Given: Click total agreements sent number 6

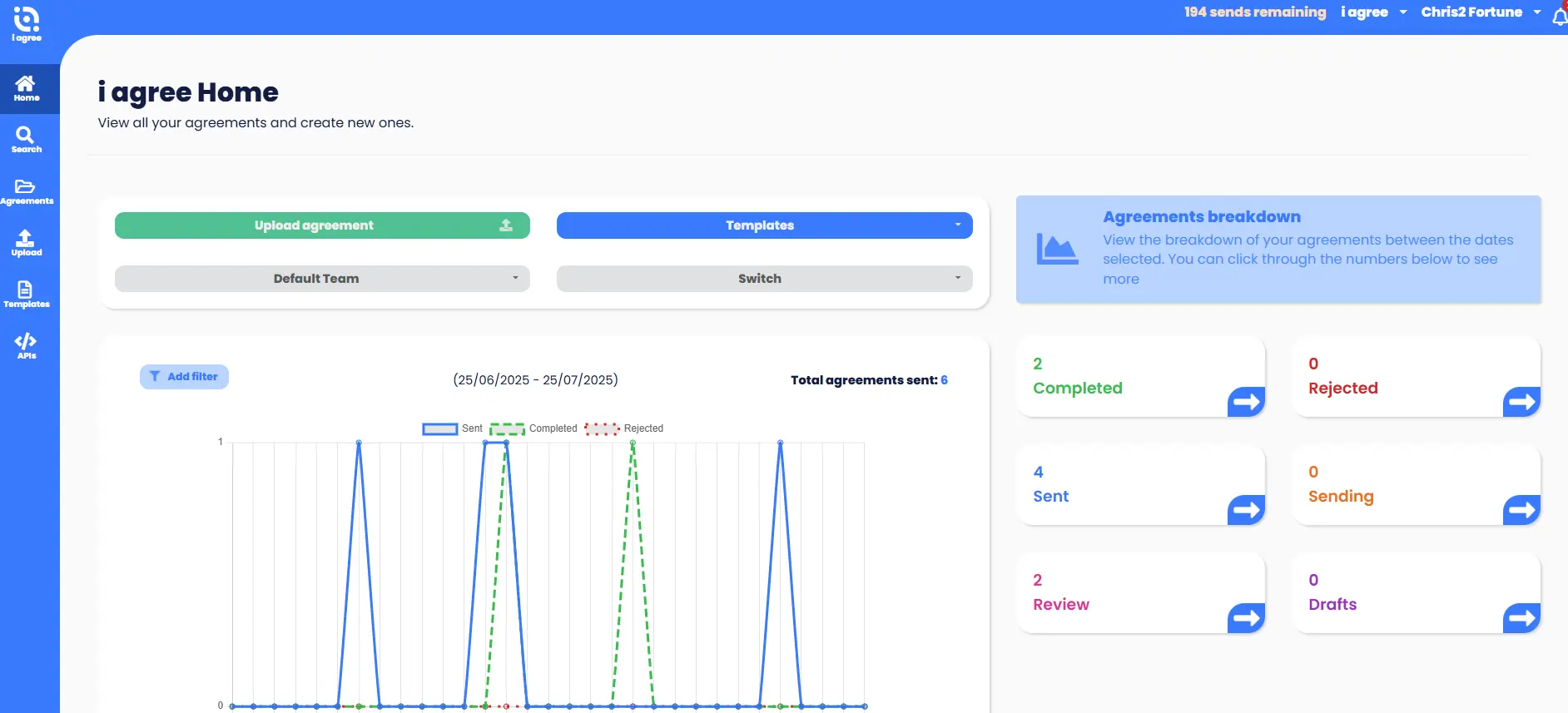Looking at the screenshot, I should click(x=945, y=380).
